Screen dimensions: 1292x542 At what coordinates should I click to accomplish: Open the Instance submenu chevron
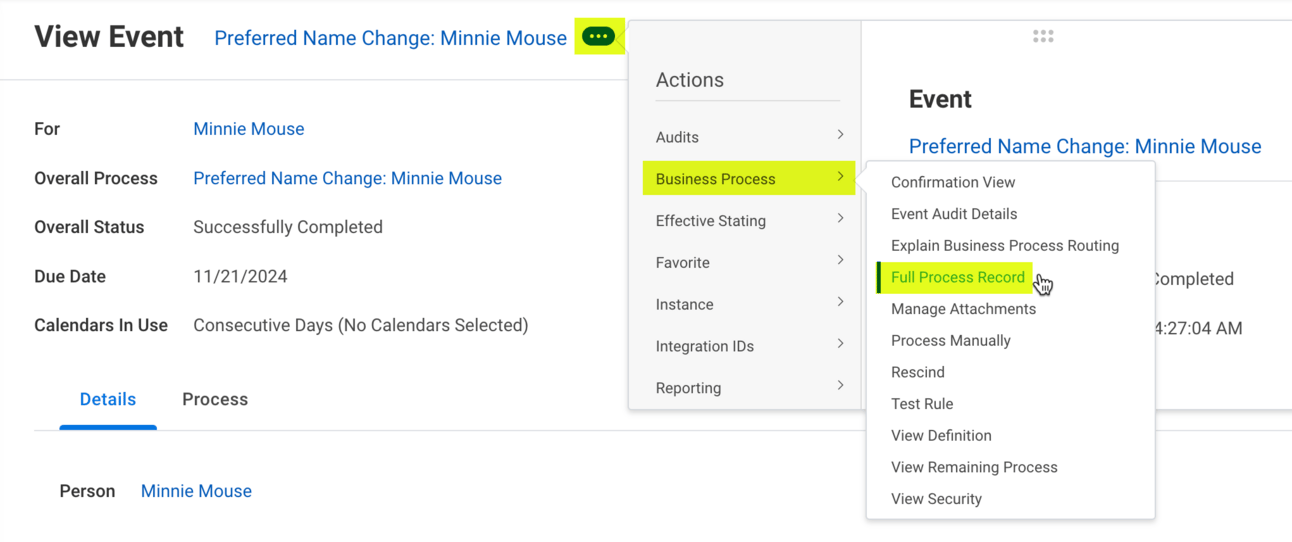(x=840, y=303)
